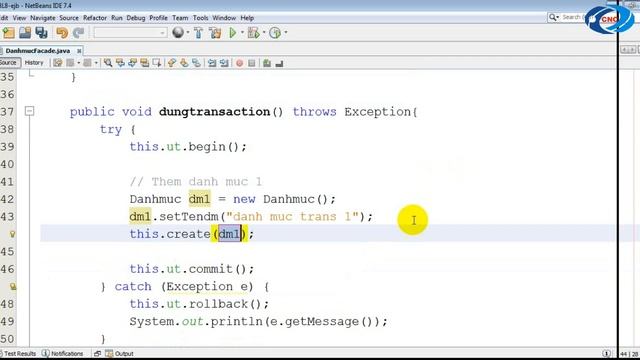Open the Window menu

pyautogui.click(x=224, y=18)
